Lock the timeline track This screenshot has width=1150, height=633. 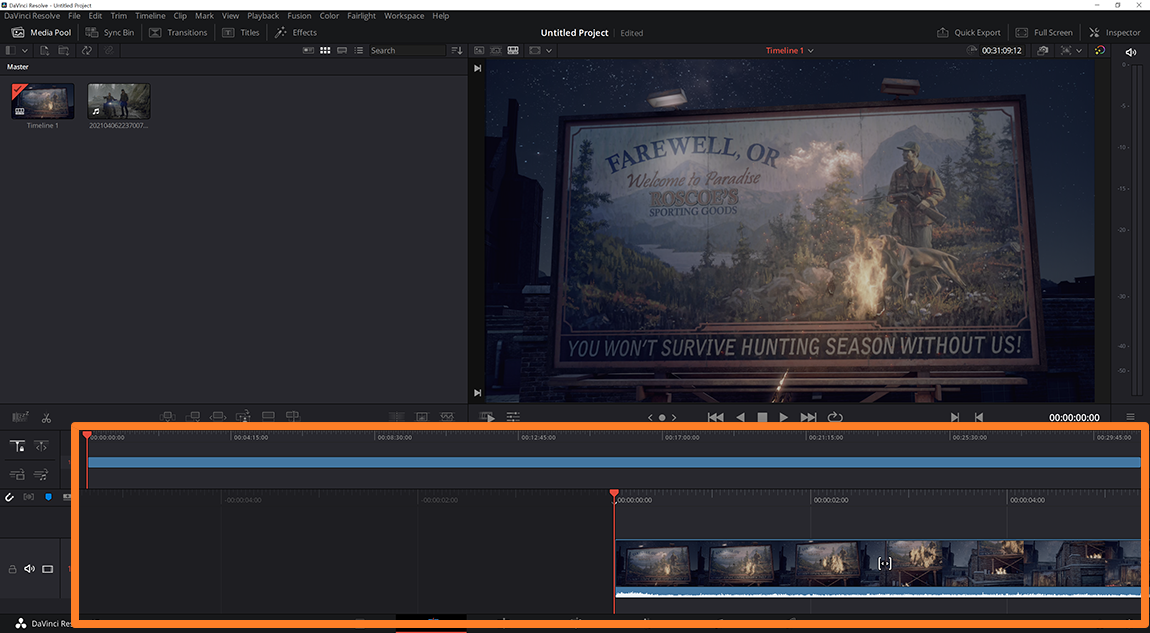click(x=12, y=568)
